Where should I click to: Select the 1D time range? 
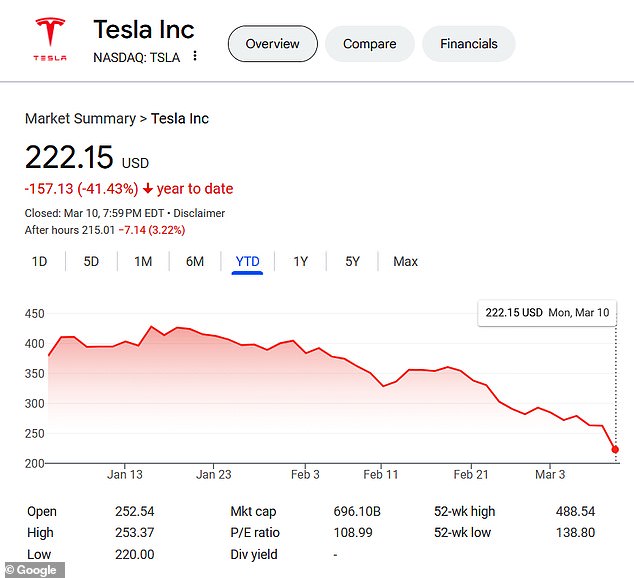(39, 262)
